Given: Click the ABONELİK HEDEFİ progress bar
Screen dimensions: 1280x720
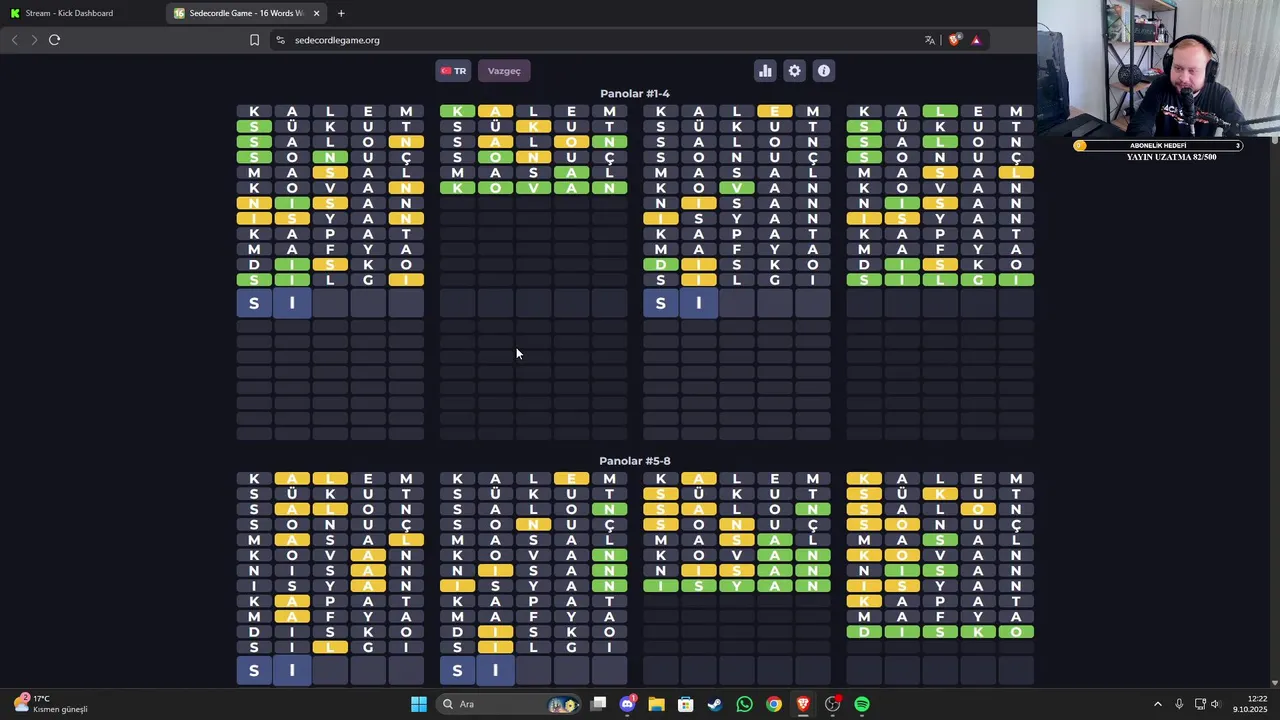Looking at the screenshot, I should point(1158,146).
